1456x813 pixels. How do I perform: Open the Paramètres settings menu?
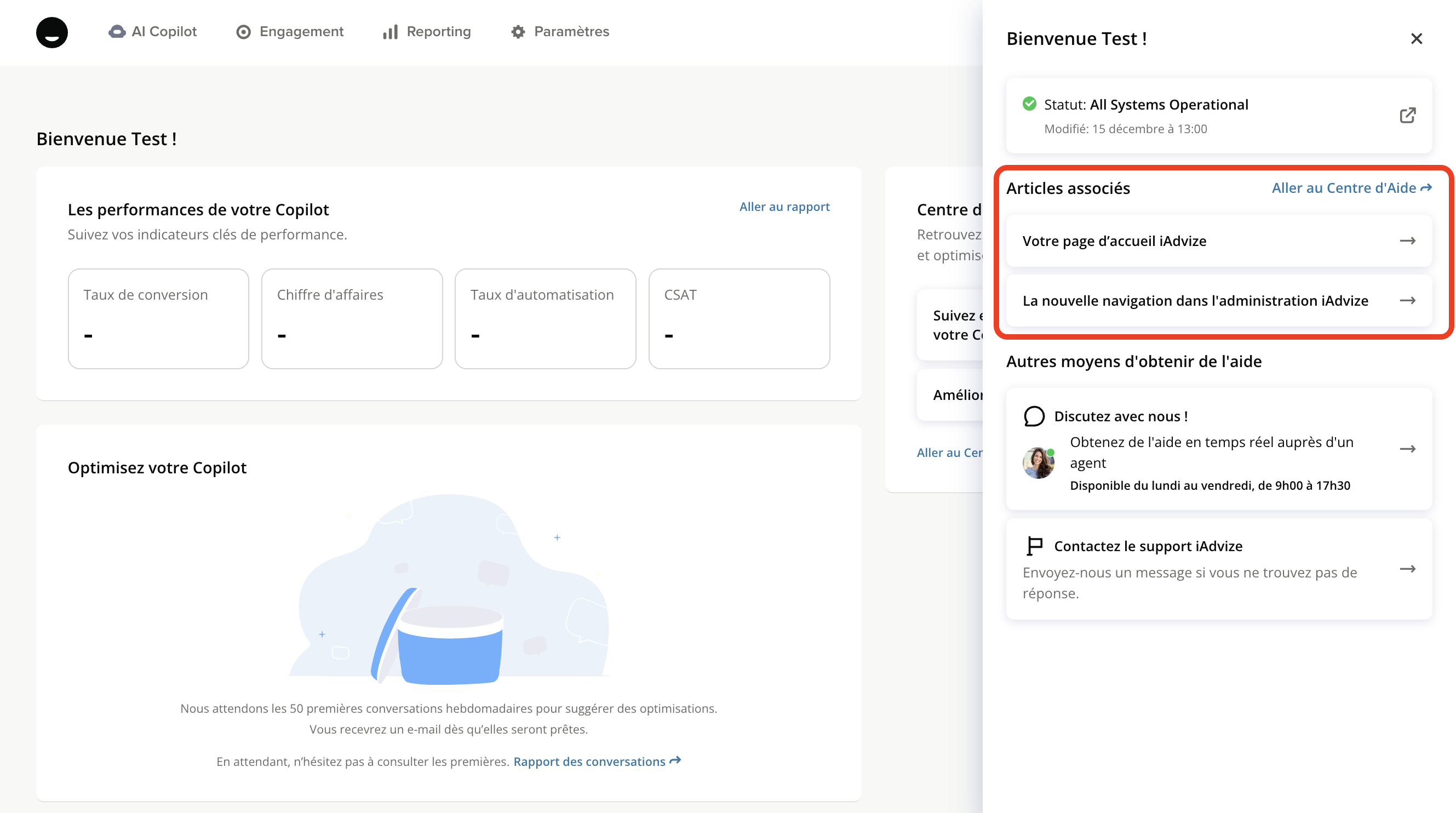pos(560,32)
